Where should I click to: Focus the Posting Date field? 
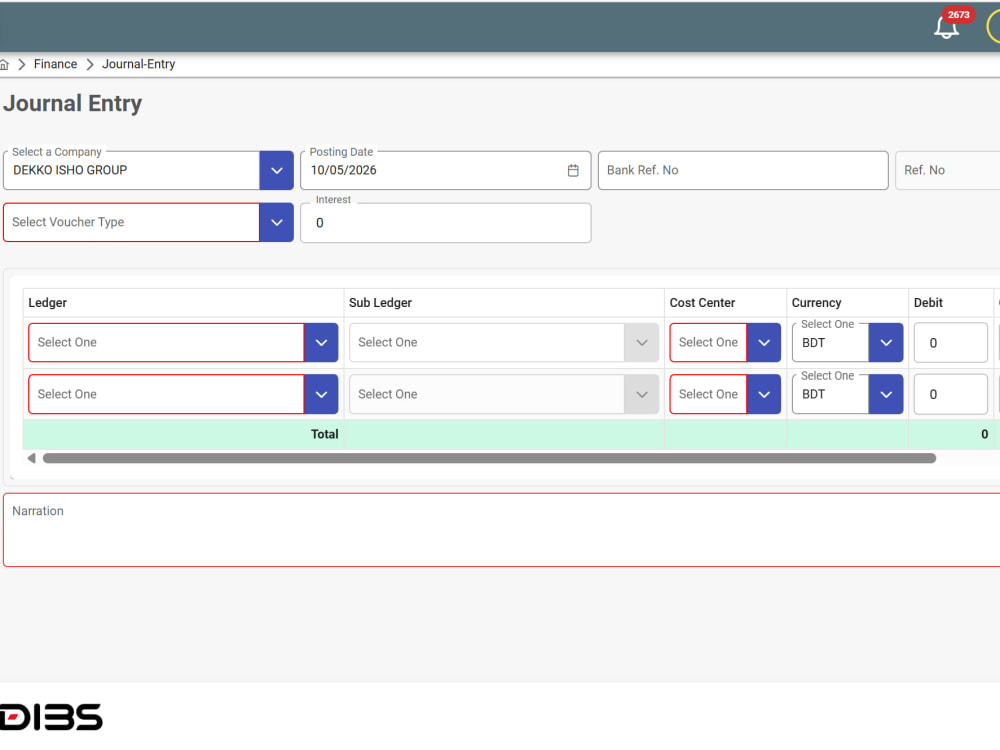tap(446, 170)
